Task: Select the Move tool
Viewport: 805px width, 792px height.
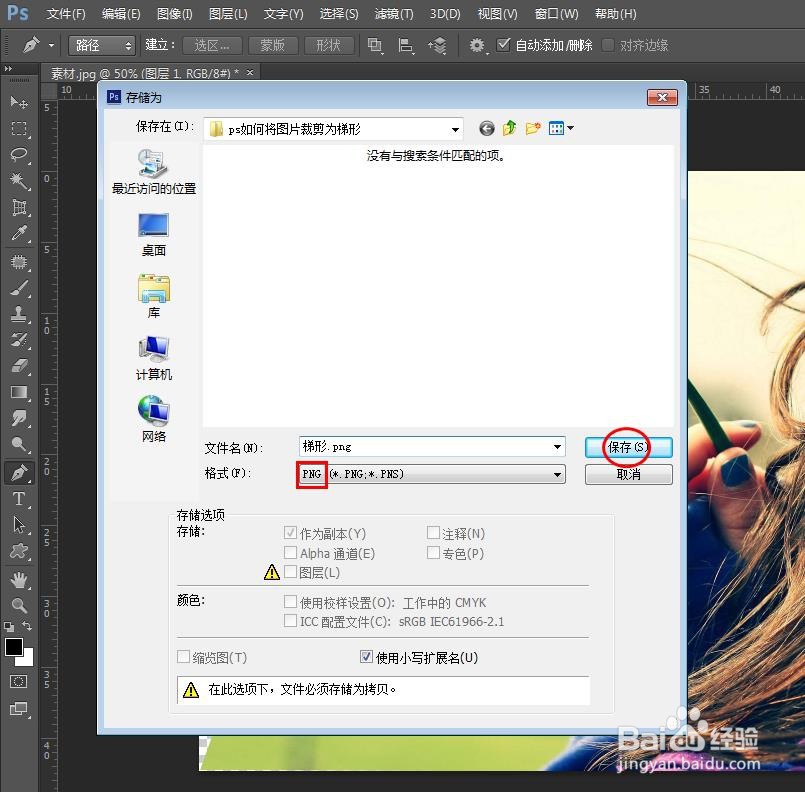Action: point(19,102)
